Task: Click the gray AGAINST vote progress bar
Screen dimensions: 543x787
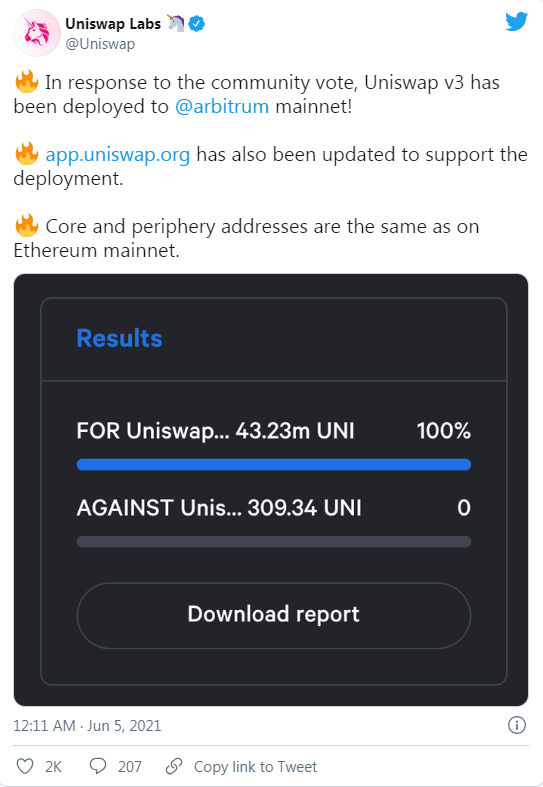Action: 274,542
